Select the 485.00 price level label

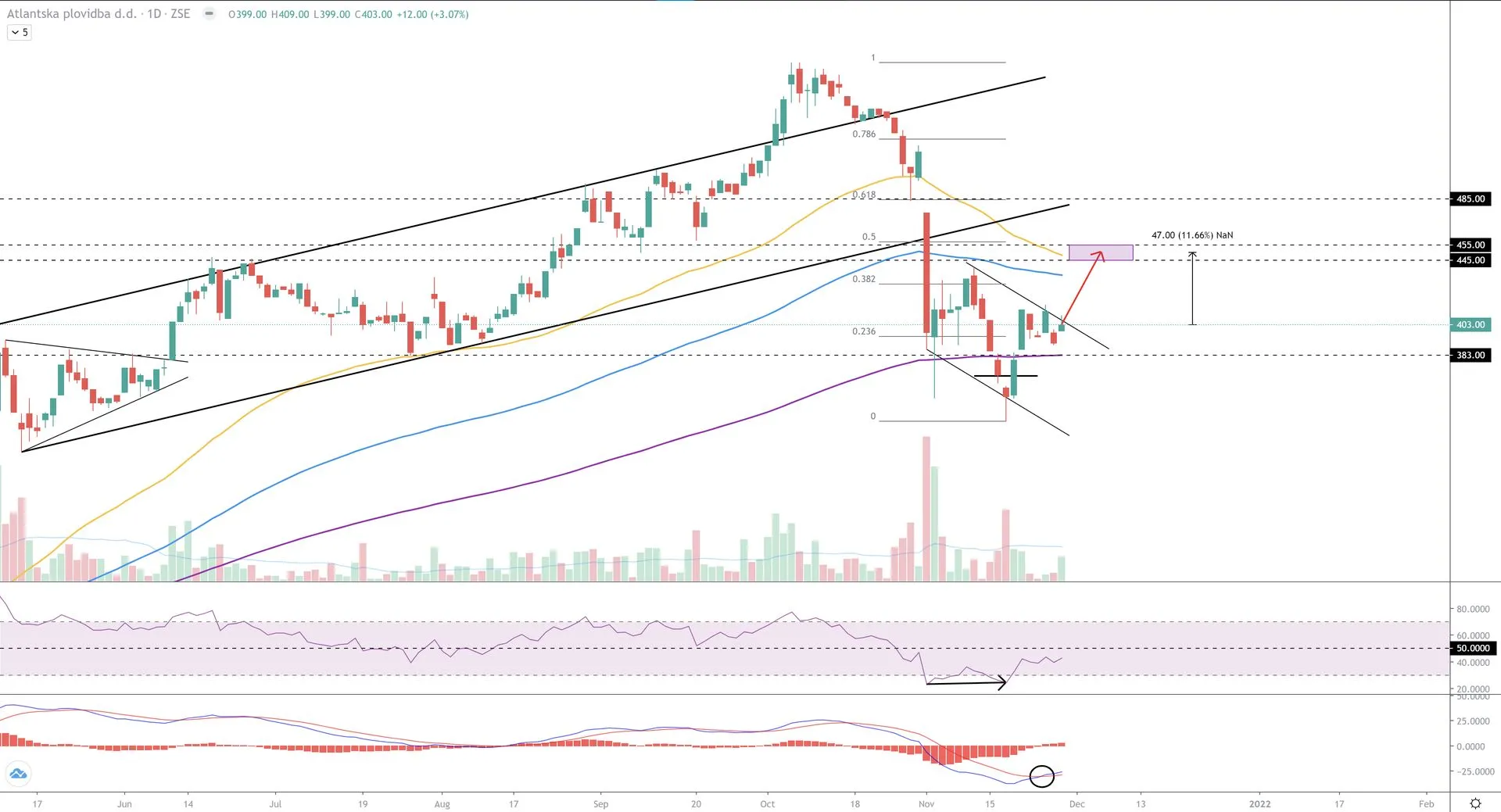1470,199
